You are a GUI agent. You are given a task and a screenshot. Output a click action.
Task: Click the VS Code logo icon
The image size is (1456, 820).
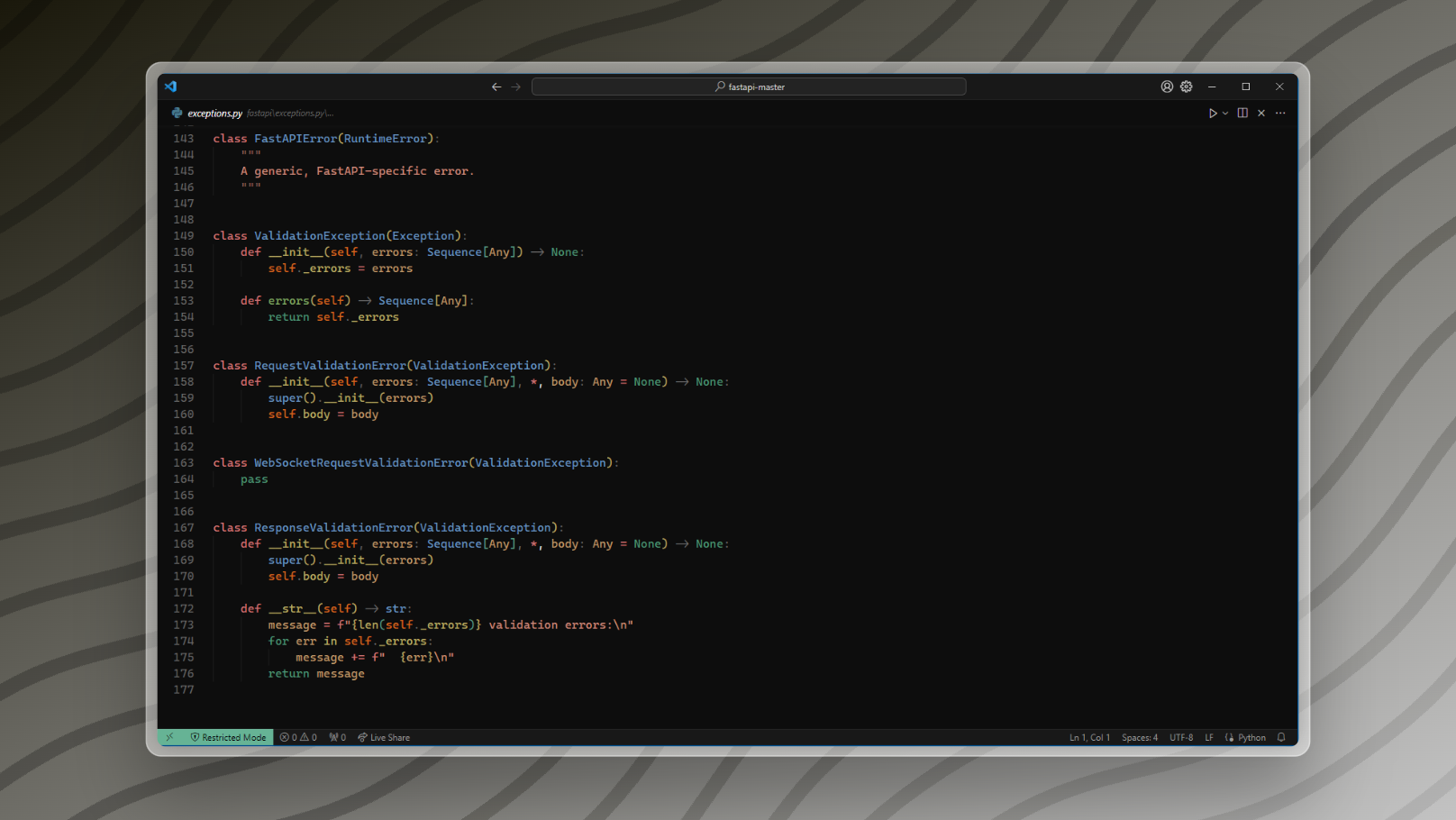171,87
